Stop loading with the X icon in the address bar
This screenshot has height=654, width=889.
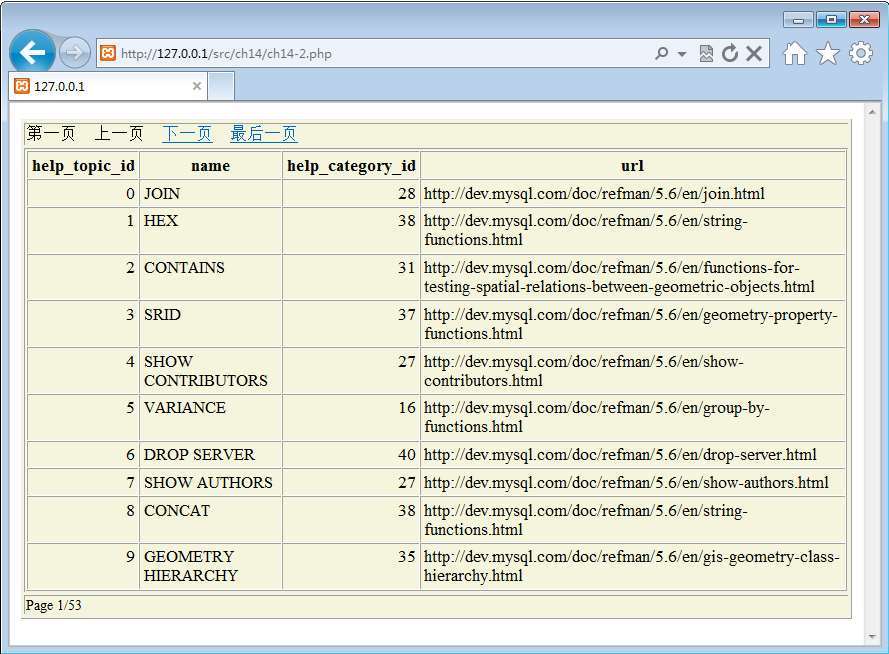[x=753, y=53]
